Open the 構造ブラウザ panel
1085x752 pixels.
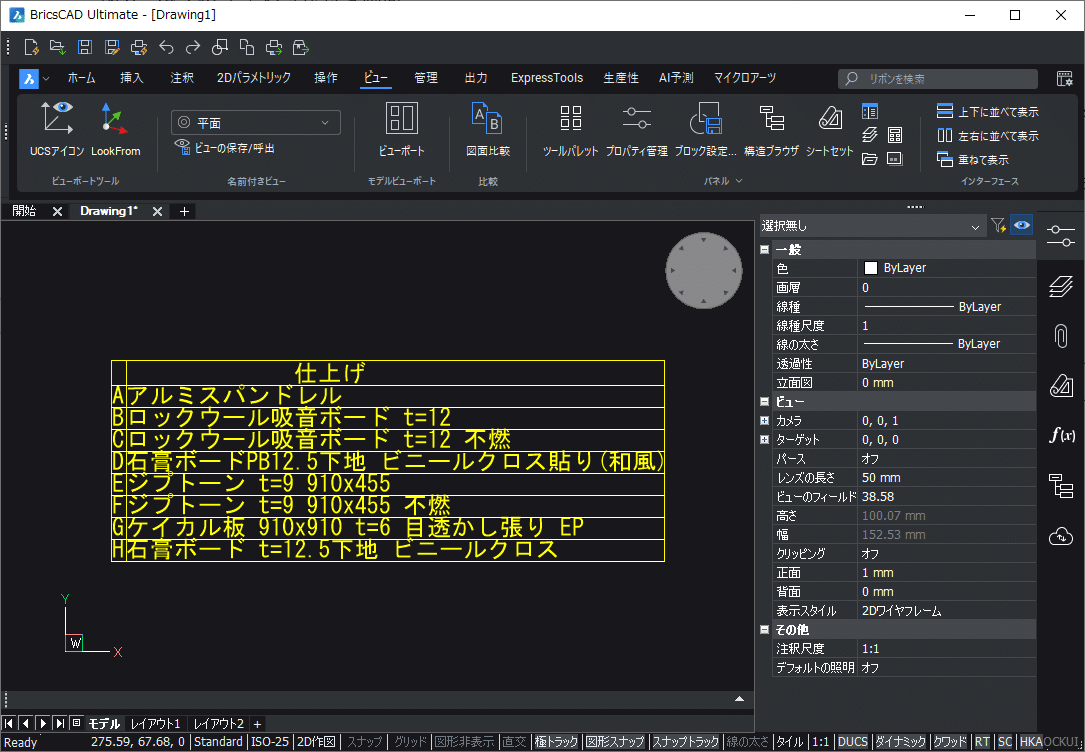pyautogui.click(x=772, y=130)
